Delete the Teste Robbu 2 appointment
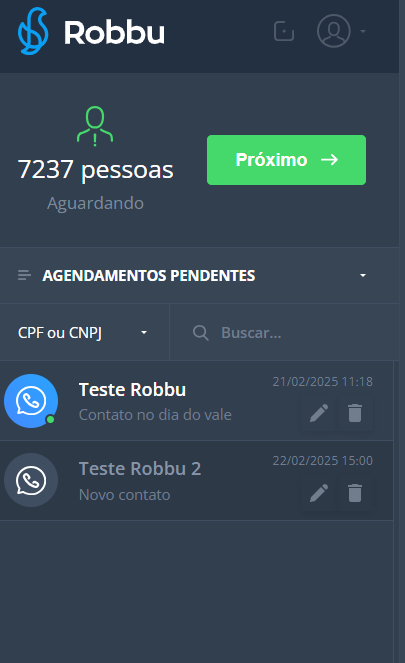This screenshot has width=405, height=663. coord(355,493)
